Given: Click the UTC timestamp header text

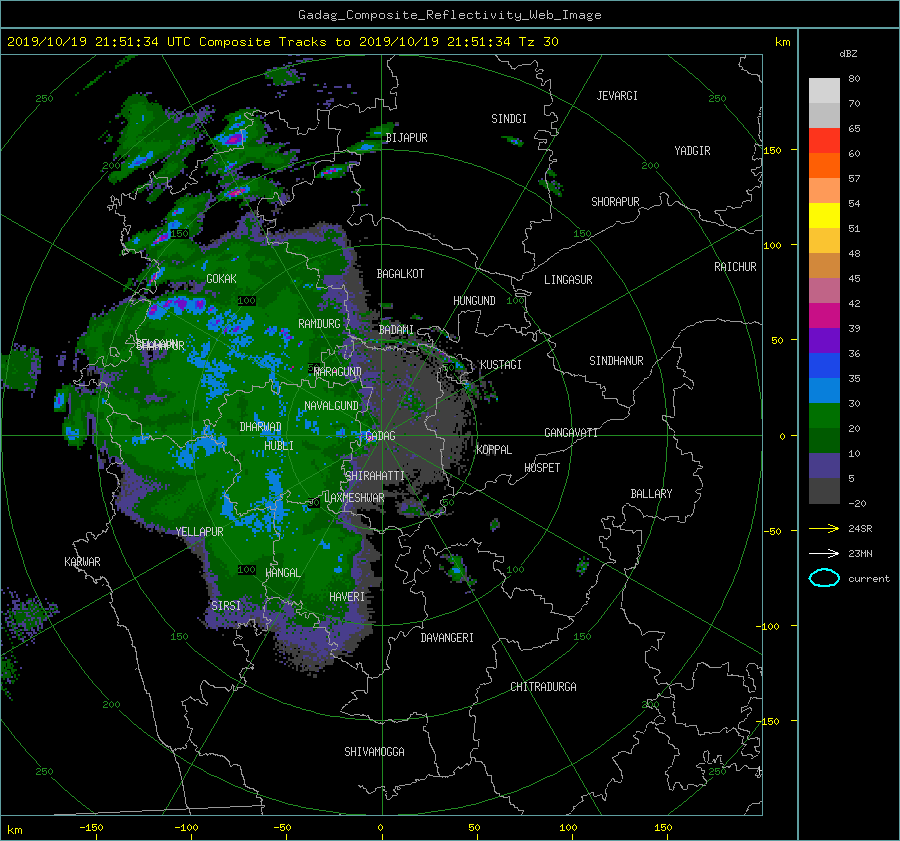Looking at the screenshot, I should (282, 42).
